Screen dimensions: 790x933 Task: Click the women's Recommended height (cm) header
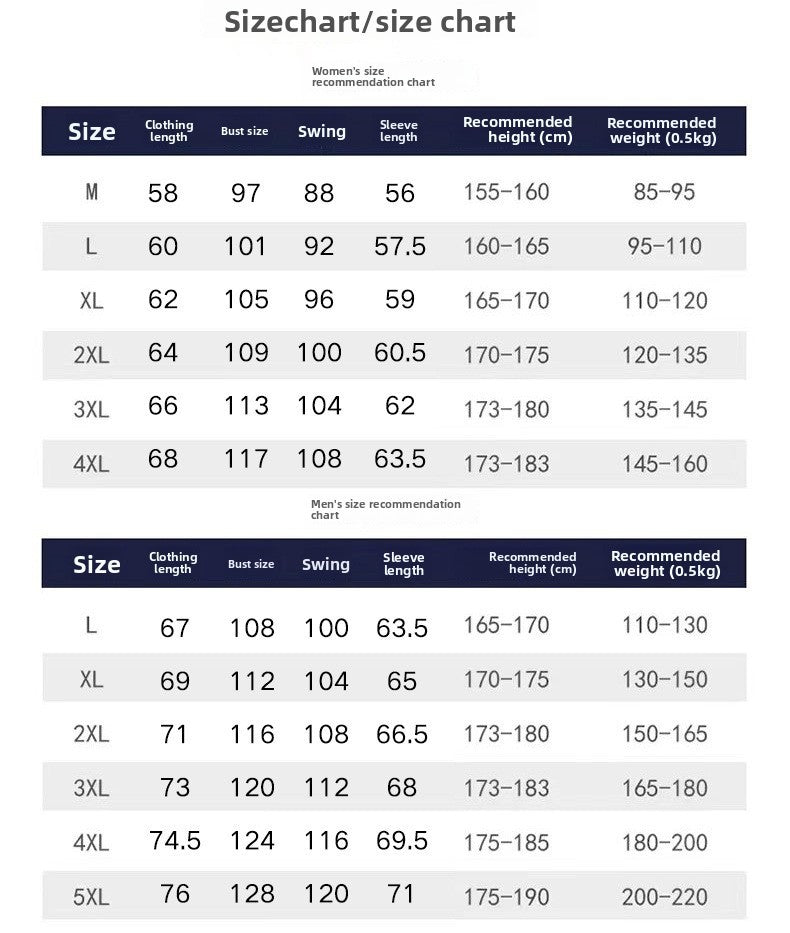(x=517, y=130)
